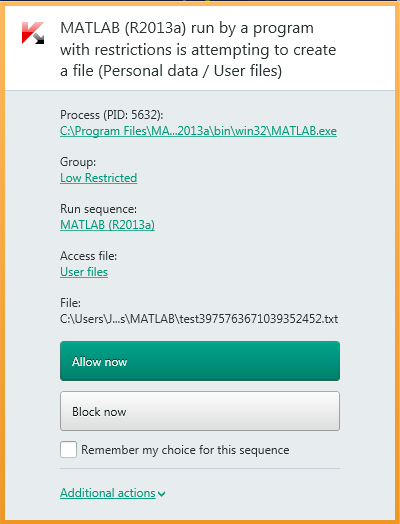The height and width of the screenshot is (524, 400).
Task: Enable Remember my choice checkbox
Action: click(x=69, y=449)
